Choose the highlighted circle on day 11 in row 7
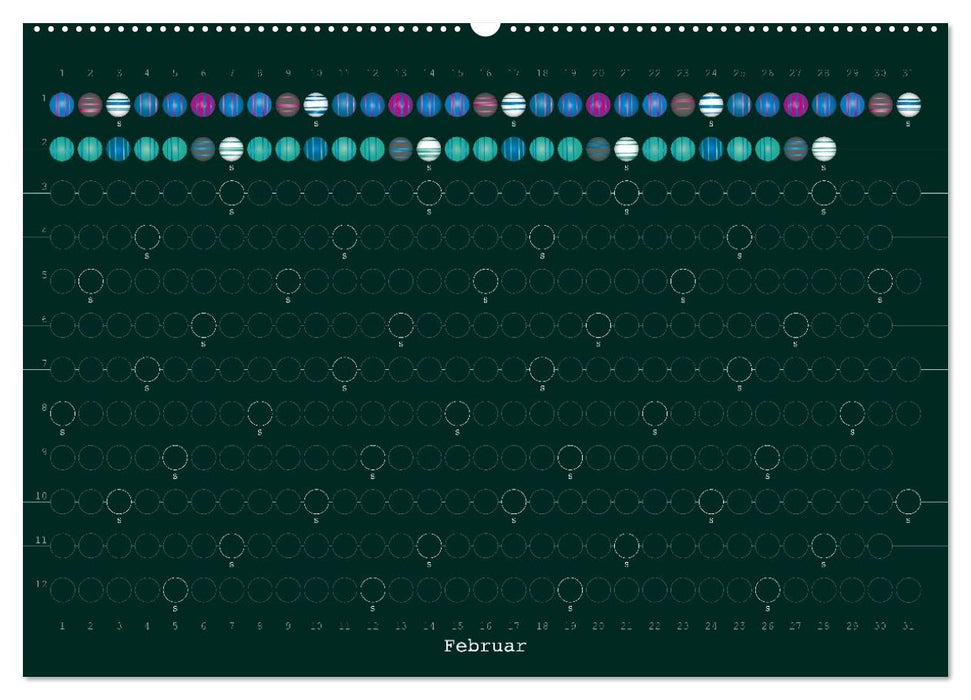971x700 pixels. pyautogui.click(x=344, y=370)
